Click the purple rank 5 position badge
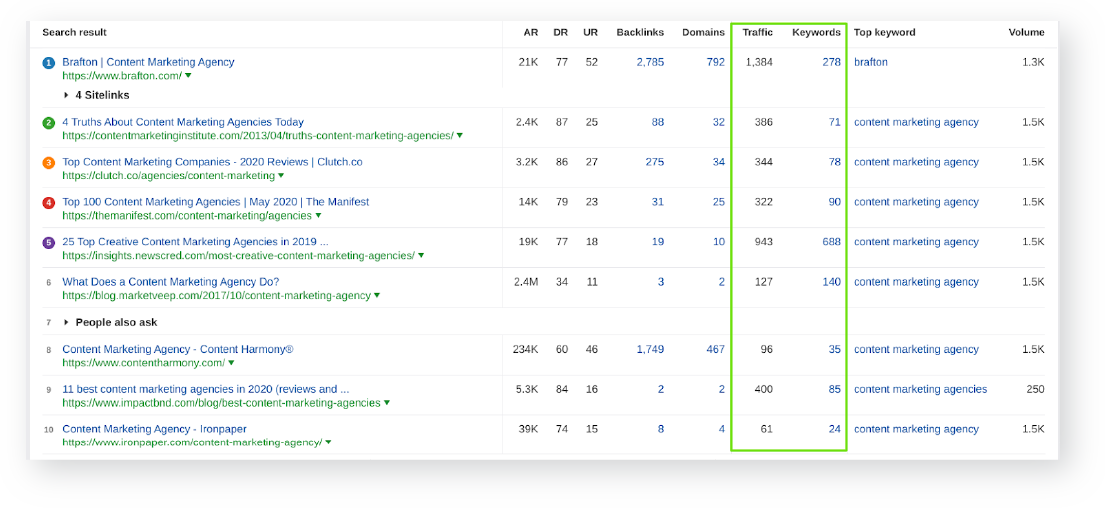This screenshot has width=1105, height=508. click(x=48, y=243)
